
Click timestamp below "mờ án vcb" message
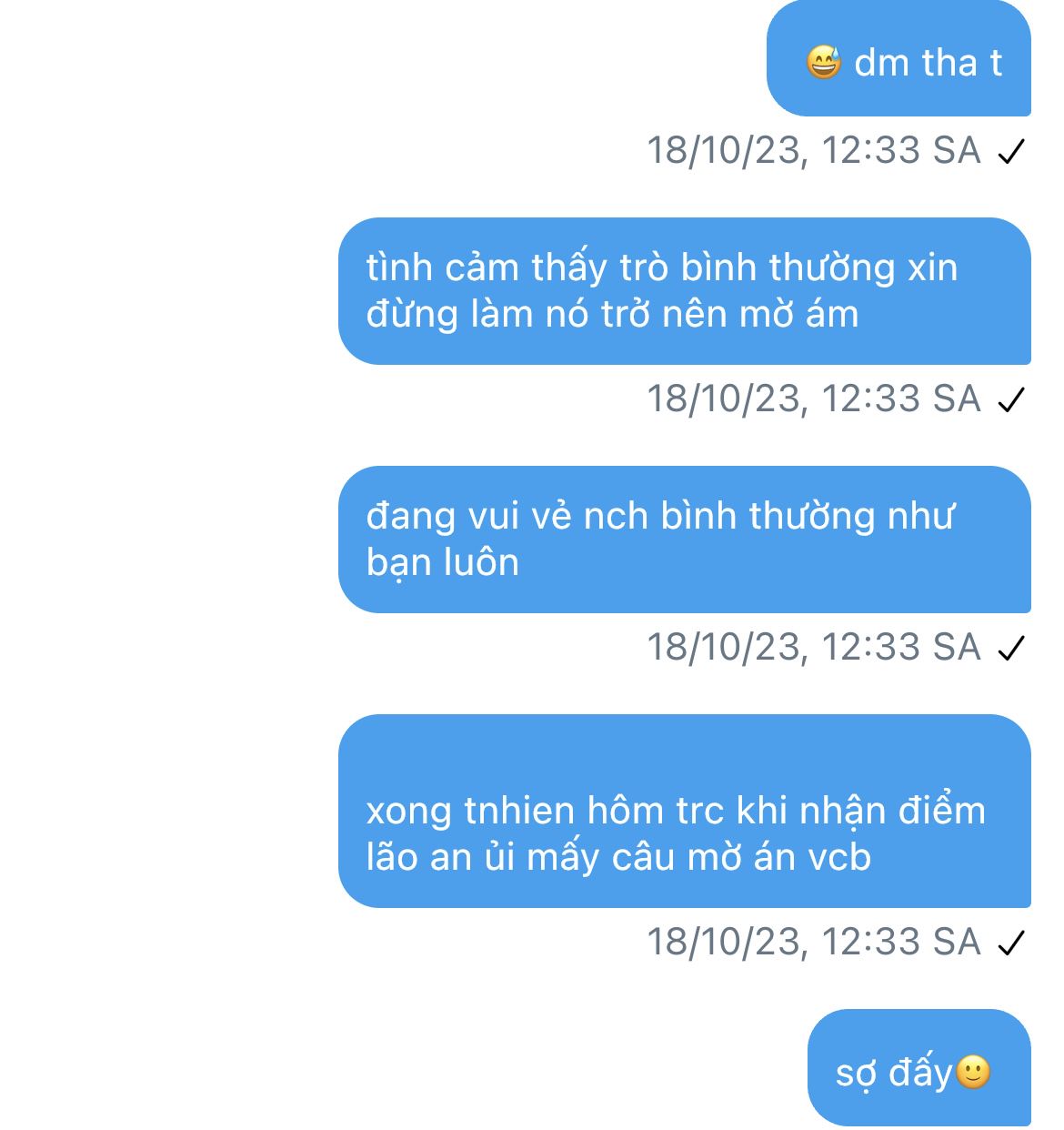(x=814, y=943)
